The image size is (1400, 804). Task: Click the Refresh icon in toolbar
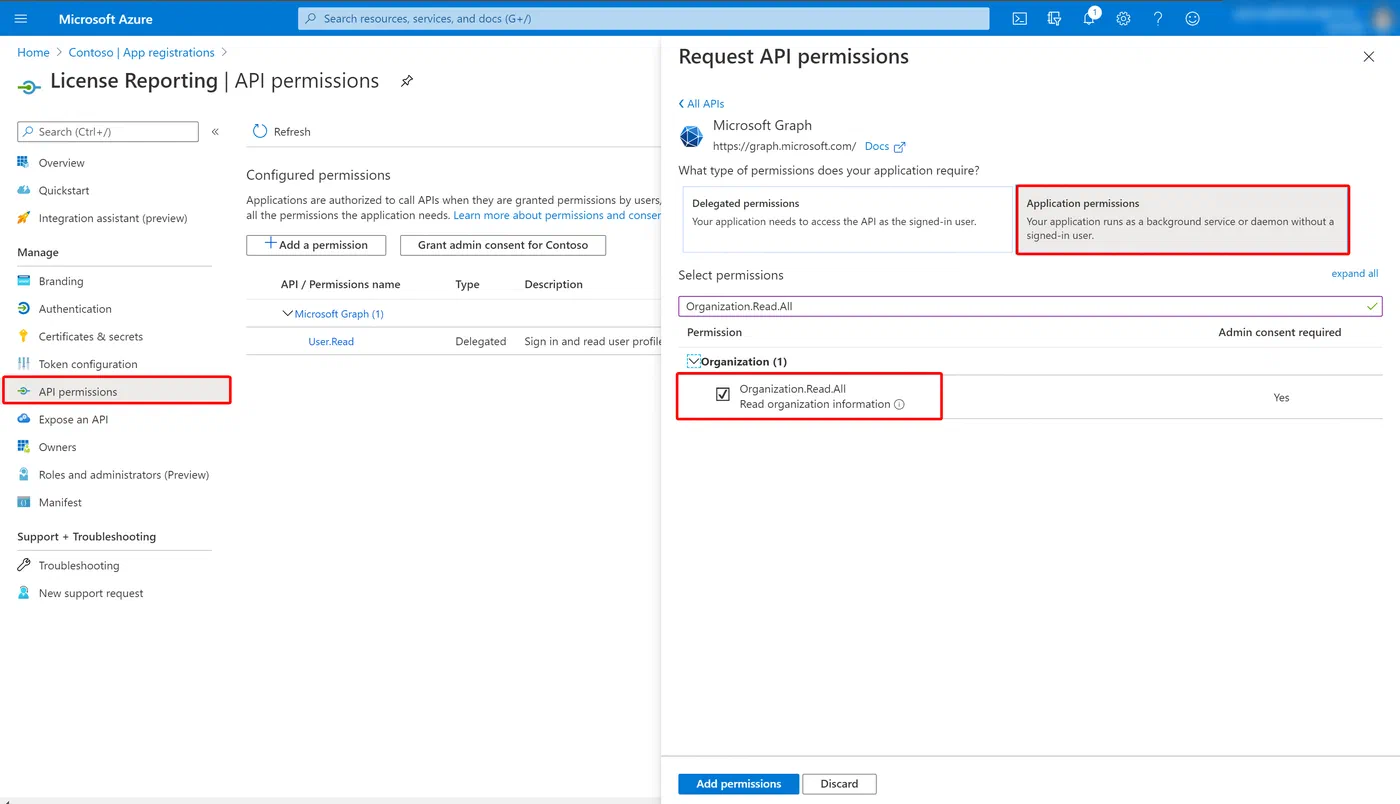(x=260, y=131)
